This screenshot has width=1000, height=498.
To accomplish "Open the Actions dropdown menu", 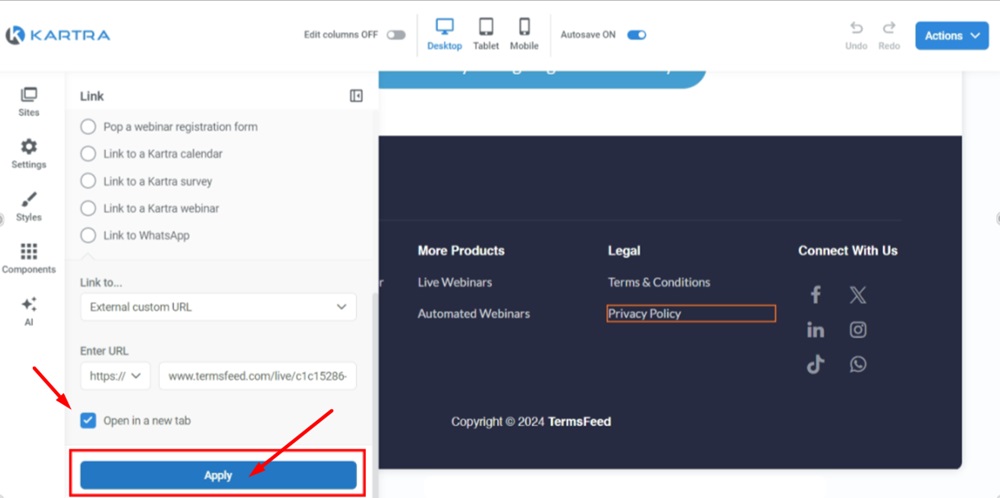I will coord(952,36).
